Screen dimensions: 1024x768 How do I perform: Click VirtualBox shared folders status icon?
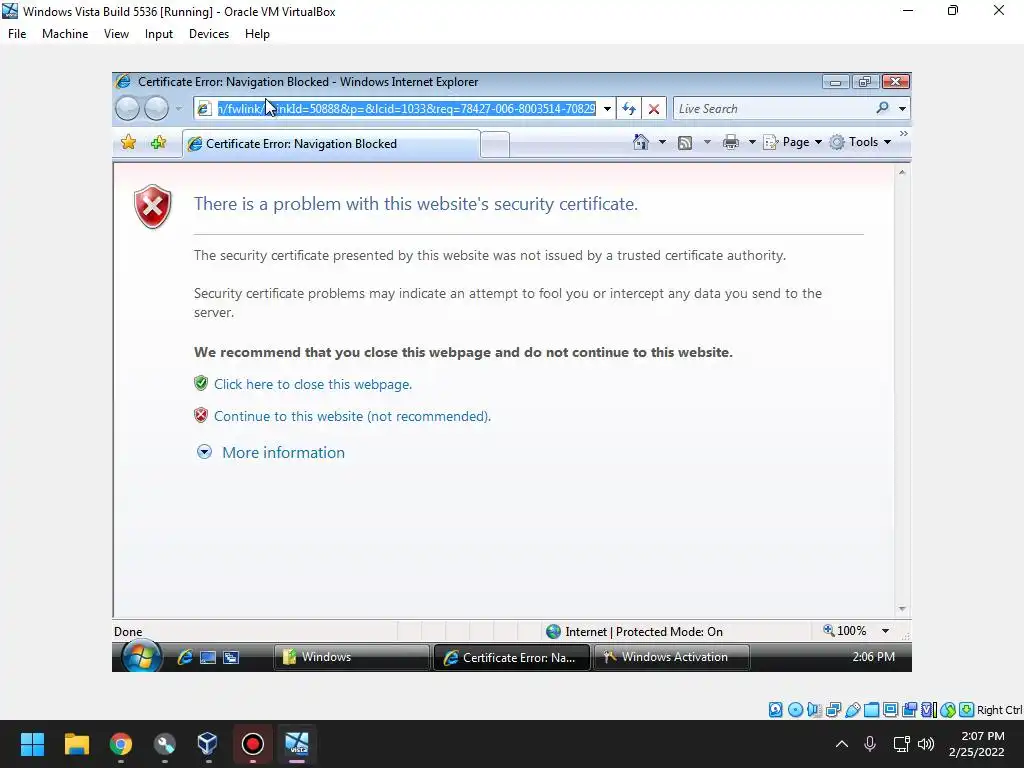(871, 710)
